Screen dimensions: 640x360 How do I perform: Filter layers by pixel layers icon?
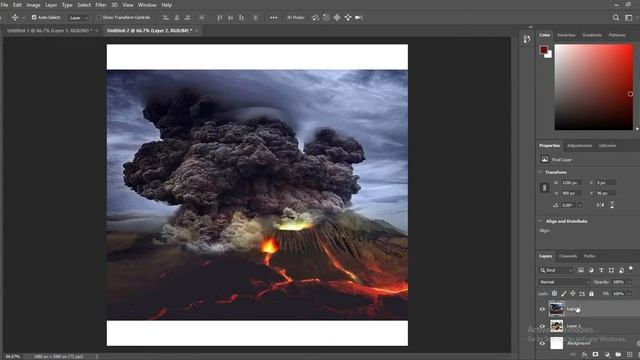coord(581,270)
